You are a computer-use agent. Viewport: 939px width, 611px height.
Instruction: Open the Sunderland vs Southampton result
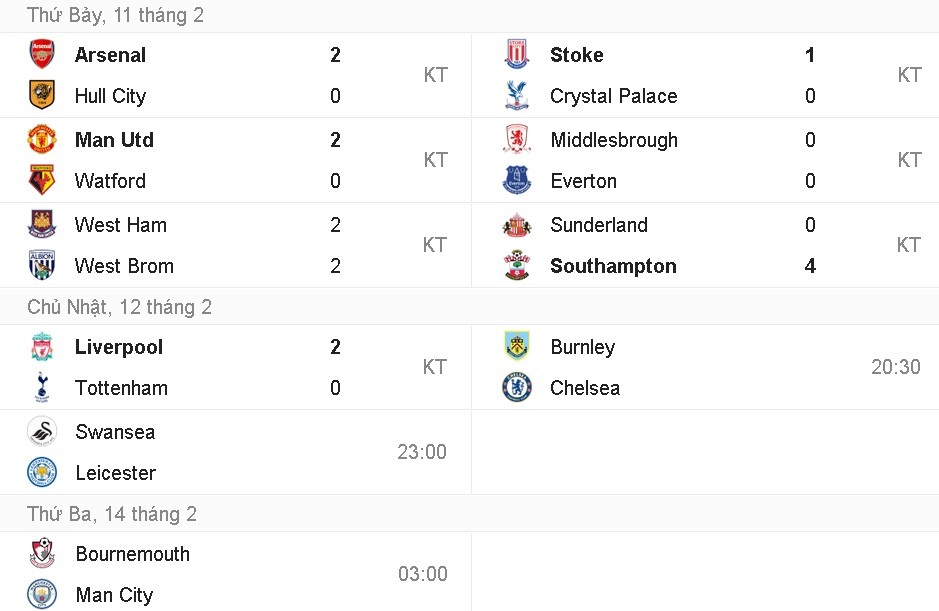(x=700, y=245)
